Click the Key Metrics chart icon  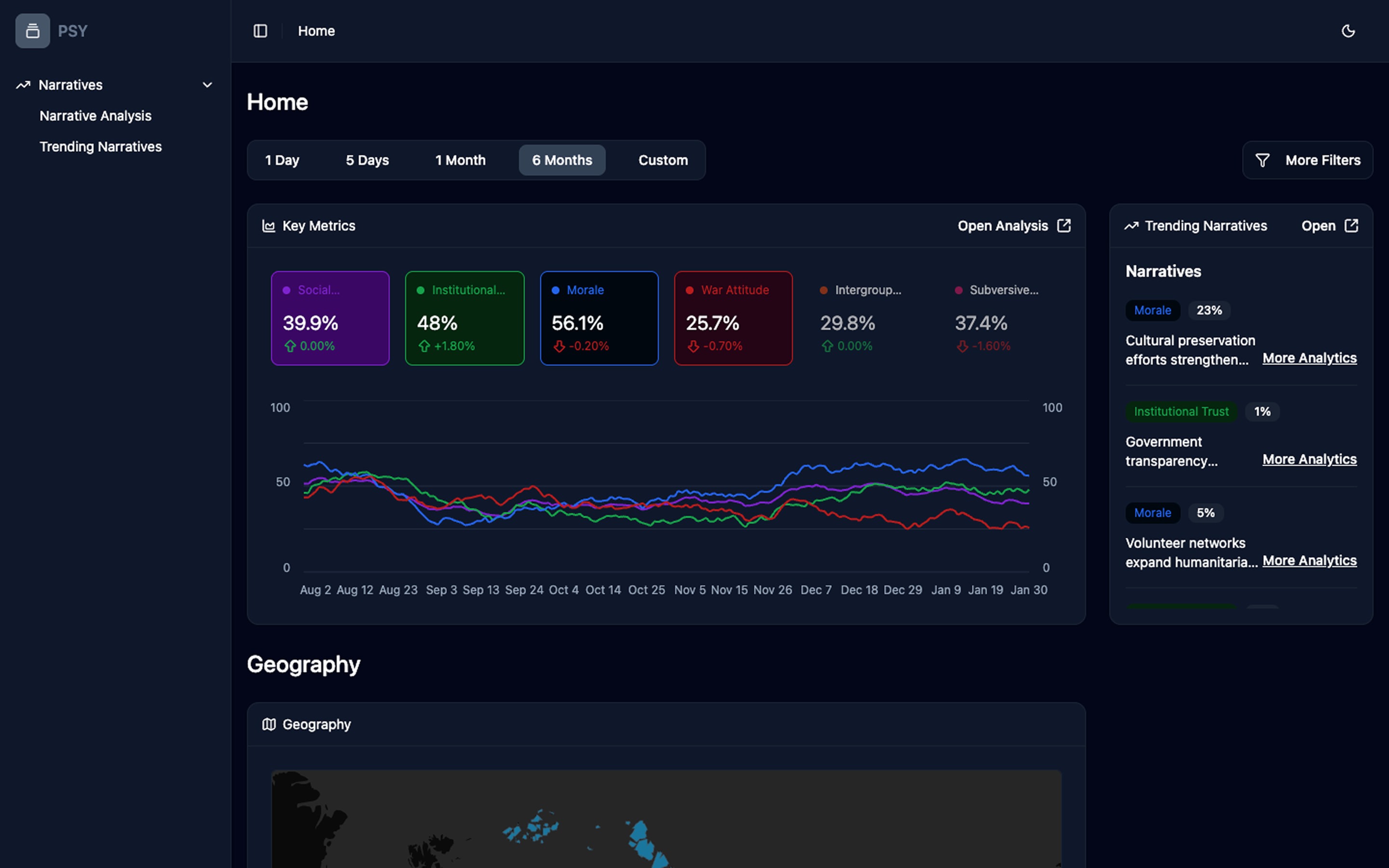[x=269, y=226]
